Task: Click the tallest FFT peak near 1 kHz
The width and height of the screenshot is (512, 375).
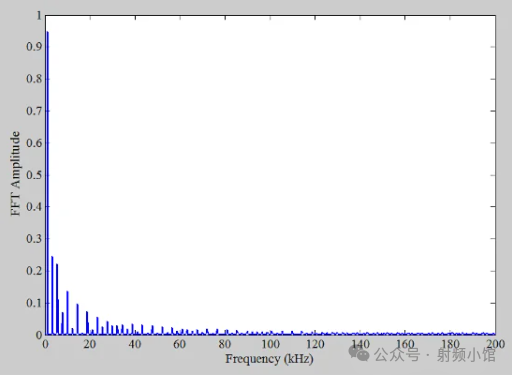Action: coord(47,183)
